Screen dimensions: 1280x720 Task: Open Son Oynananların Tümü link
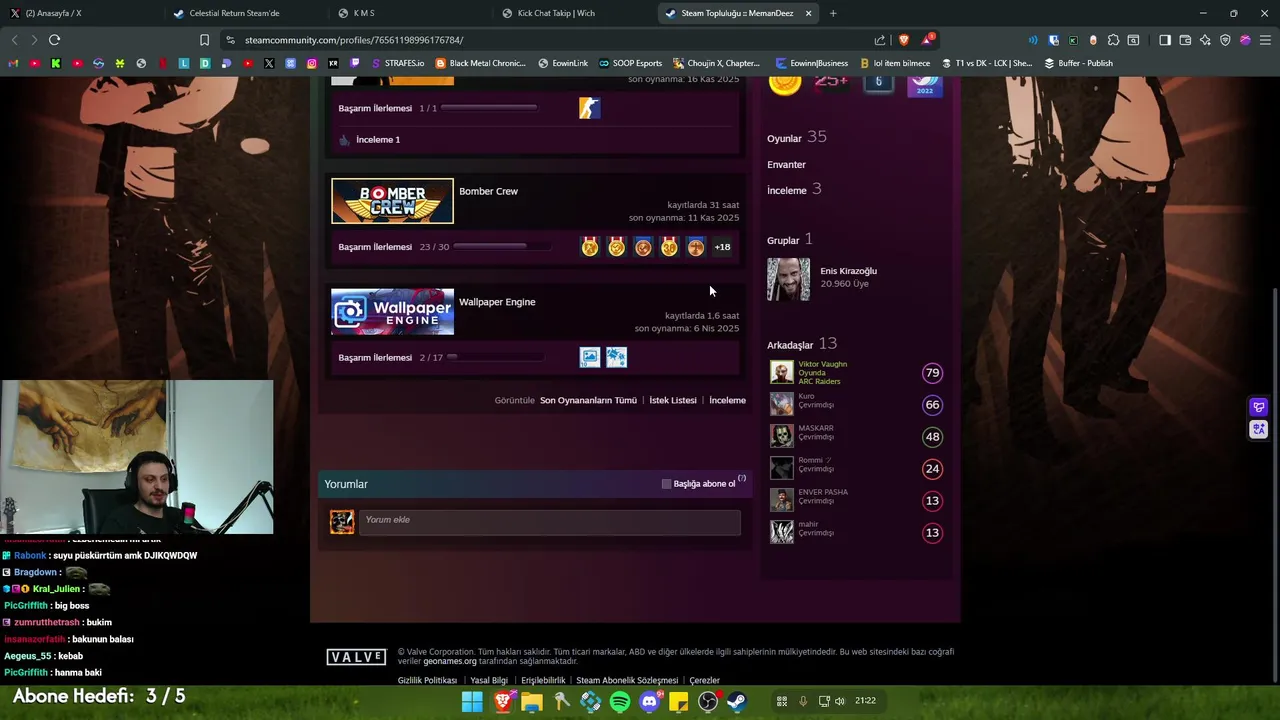pos(588,400)
